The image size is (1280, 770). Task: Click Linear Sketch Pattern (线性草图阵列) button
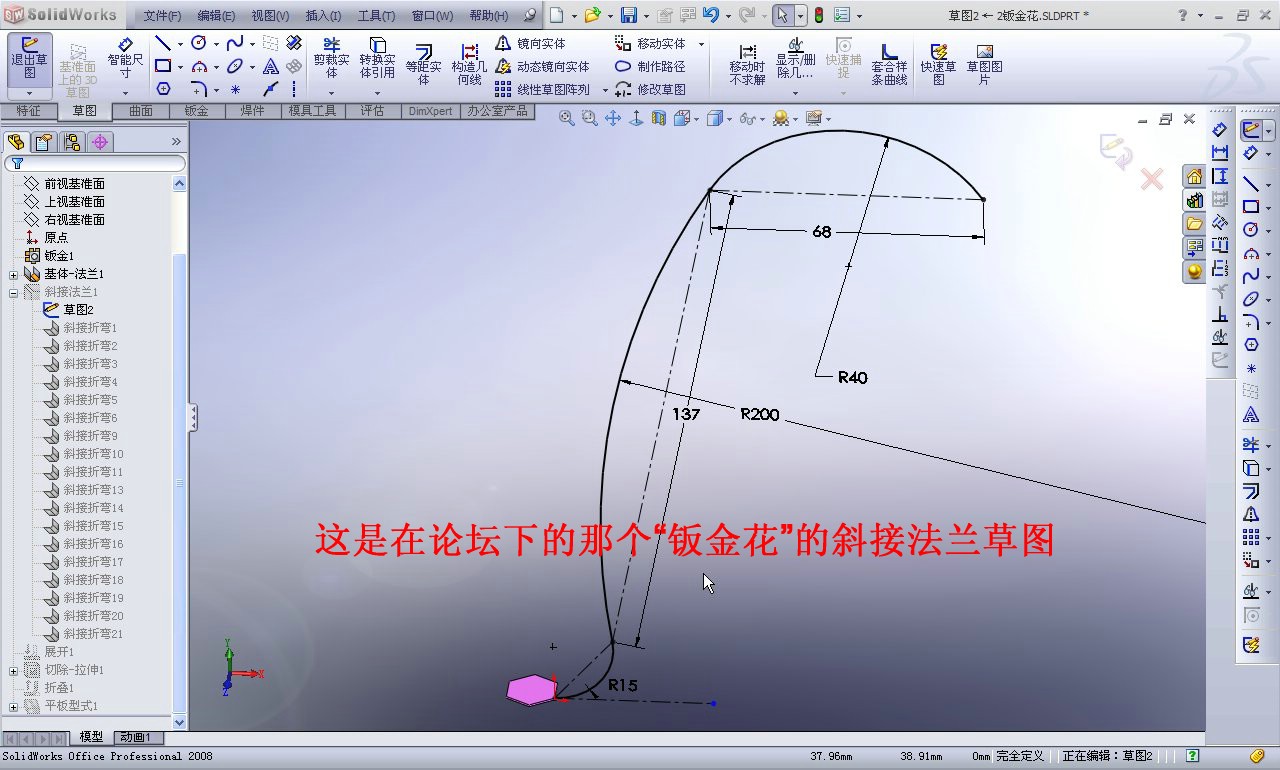click(x=543, y=90)
